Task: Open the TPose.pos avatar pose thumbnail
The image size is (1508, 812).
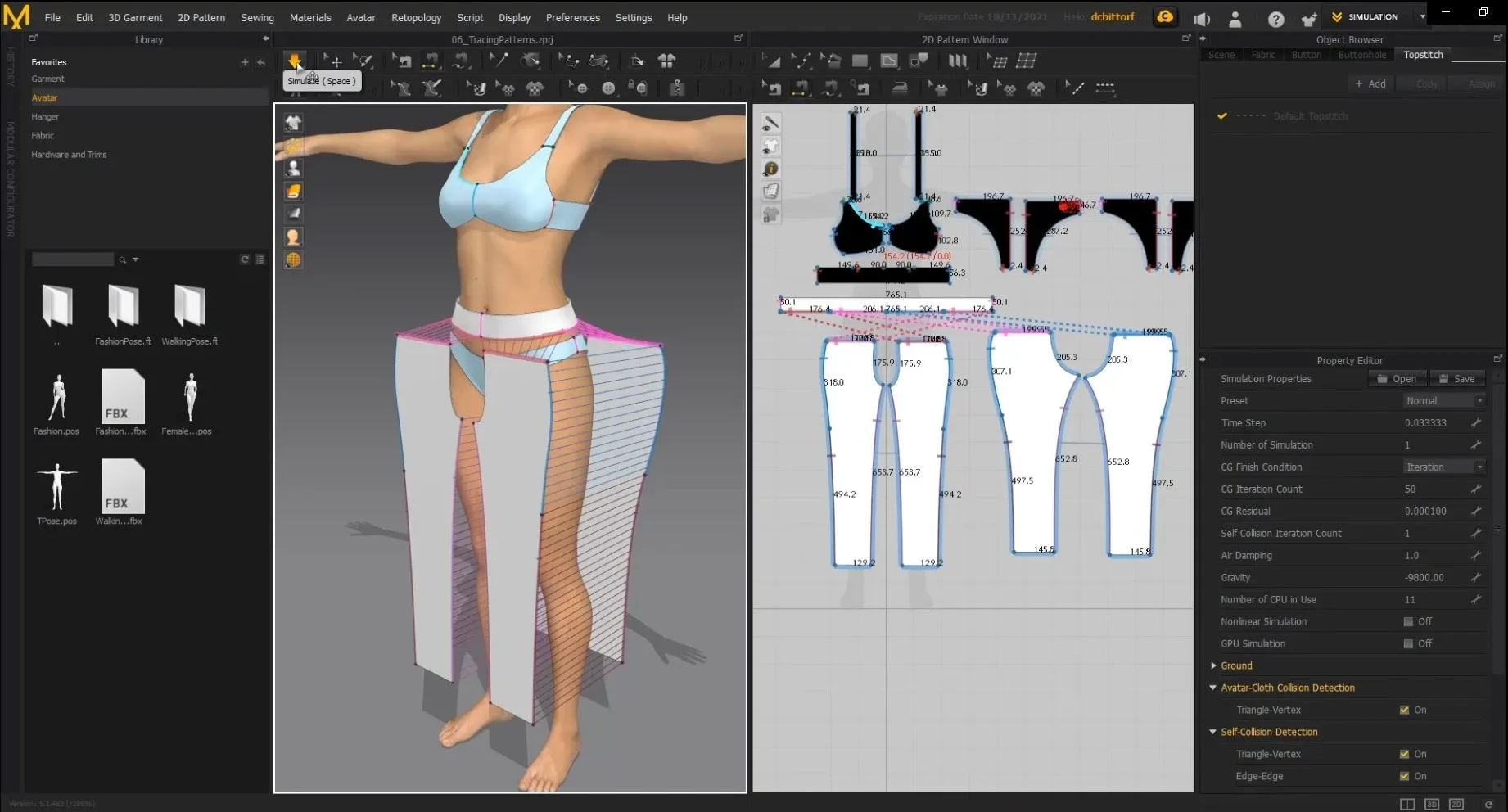Action: (56, 485)
